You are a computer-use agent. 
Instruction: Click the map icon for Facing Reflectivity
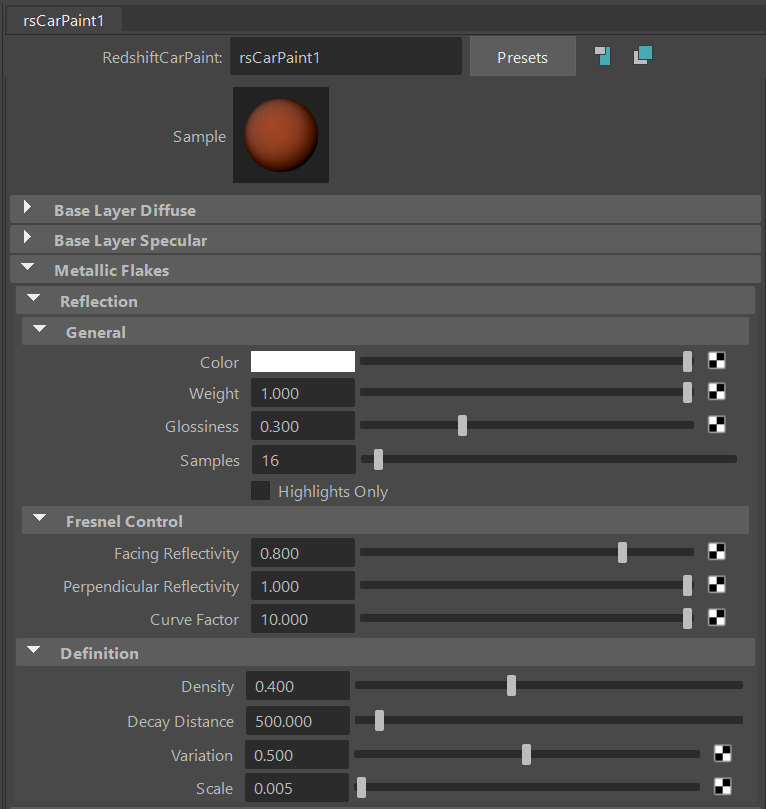click(x=716, y=552)
